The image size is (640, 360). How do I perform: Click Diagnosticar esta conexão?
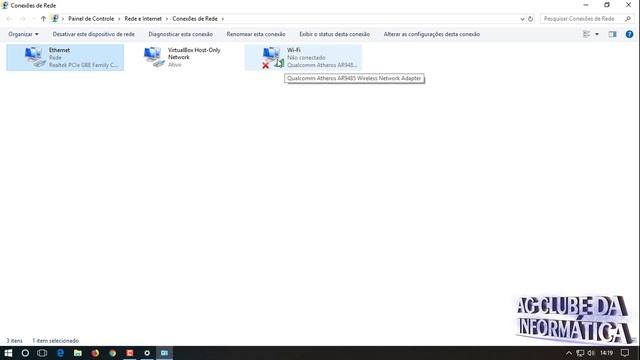point(180,34)
